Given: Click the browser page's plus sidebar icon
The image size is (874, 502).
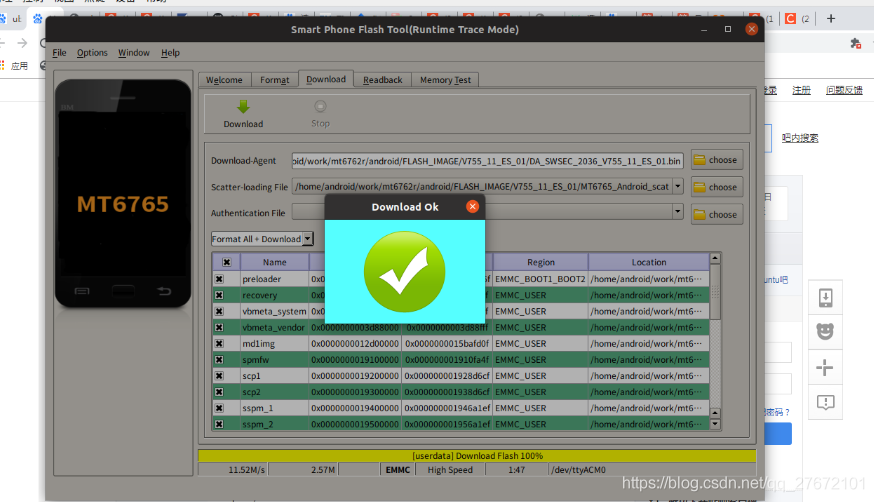Looking at the screenshot, I should 824,367.
